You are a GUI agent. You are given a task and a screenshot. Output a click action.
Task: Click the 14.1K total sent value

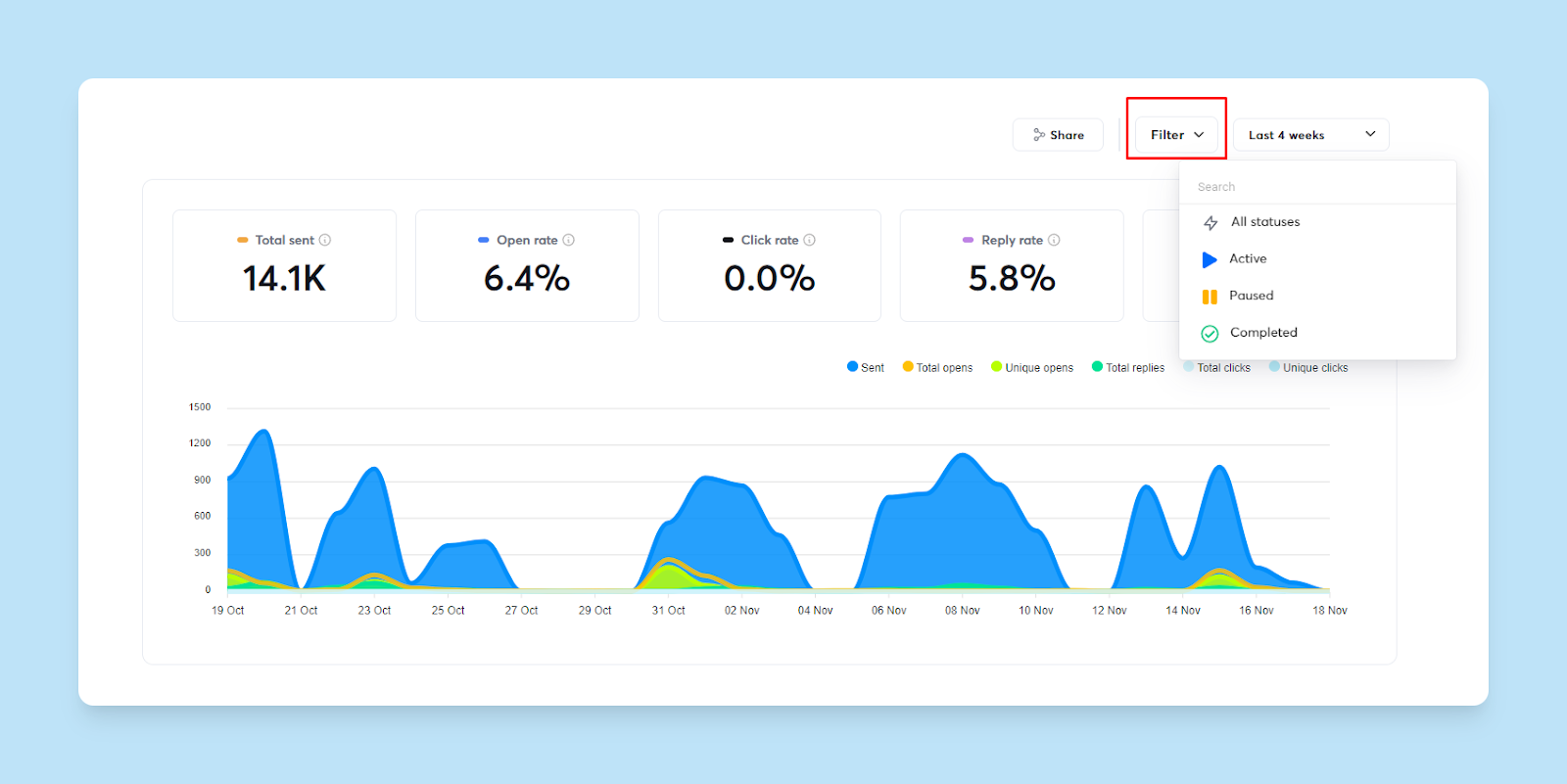(x=284, y=279)
